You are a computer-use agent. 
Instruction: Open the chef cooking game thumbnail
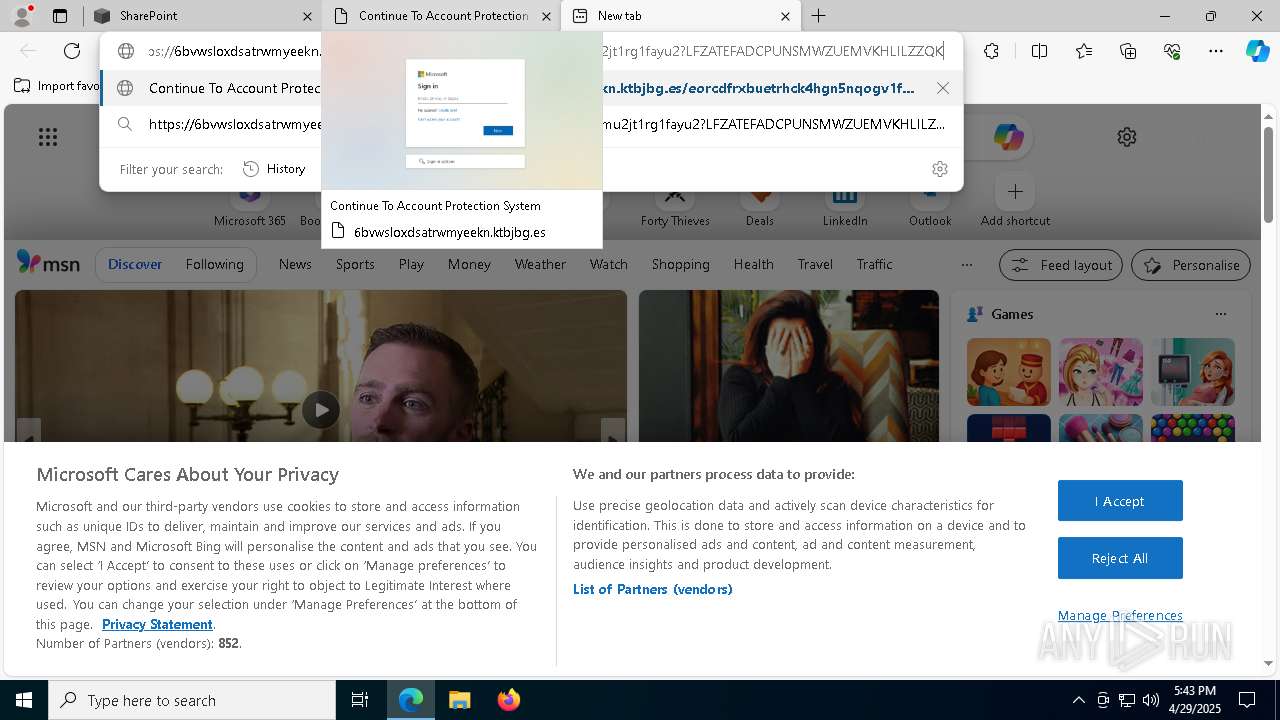point(1009,371)
